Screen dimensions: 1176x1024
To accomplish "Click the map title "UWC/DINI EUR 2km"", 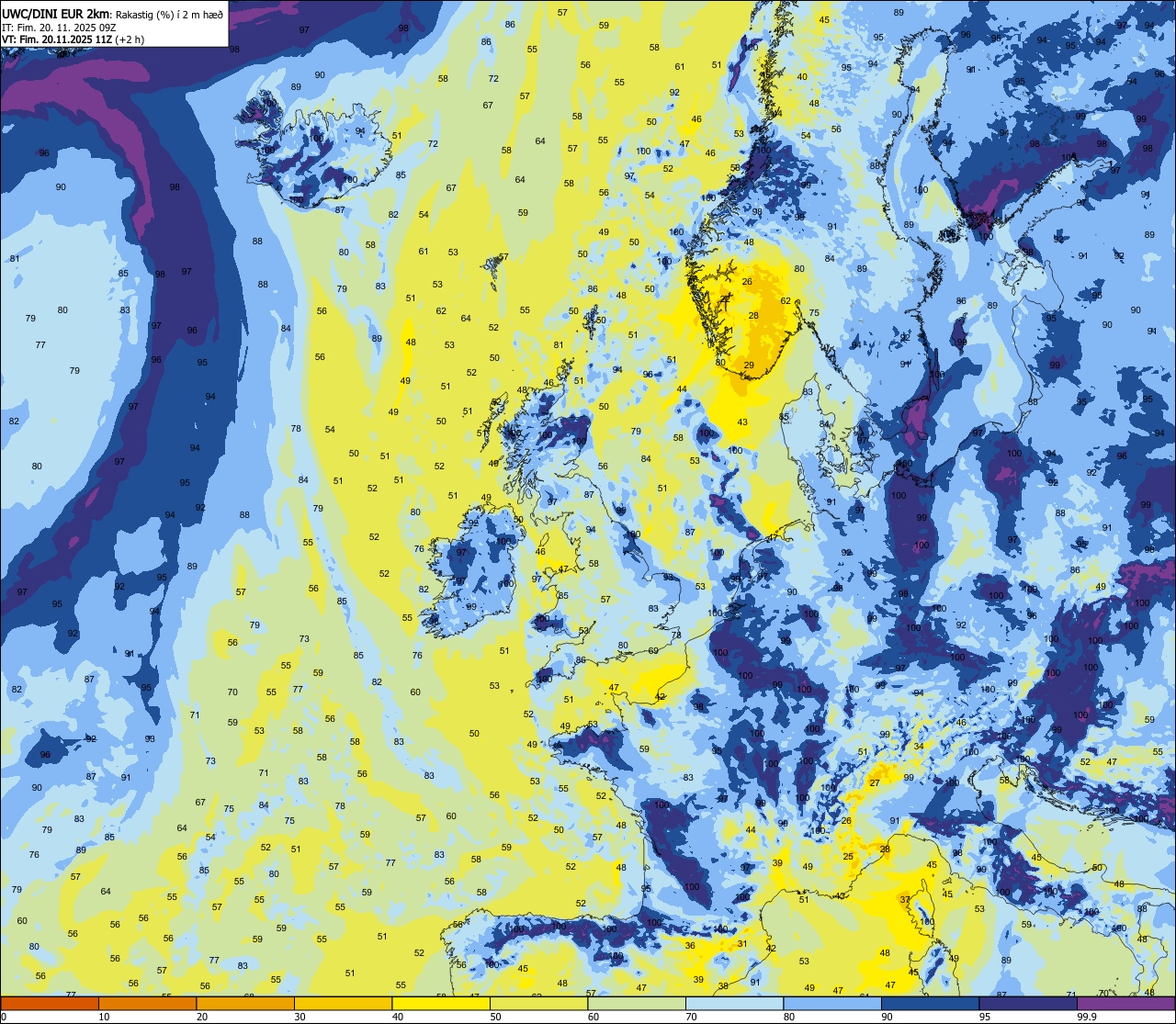I will pyautogui.click(x=56, y=13).
